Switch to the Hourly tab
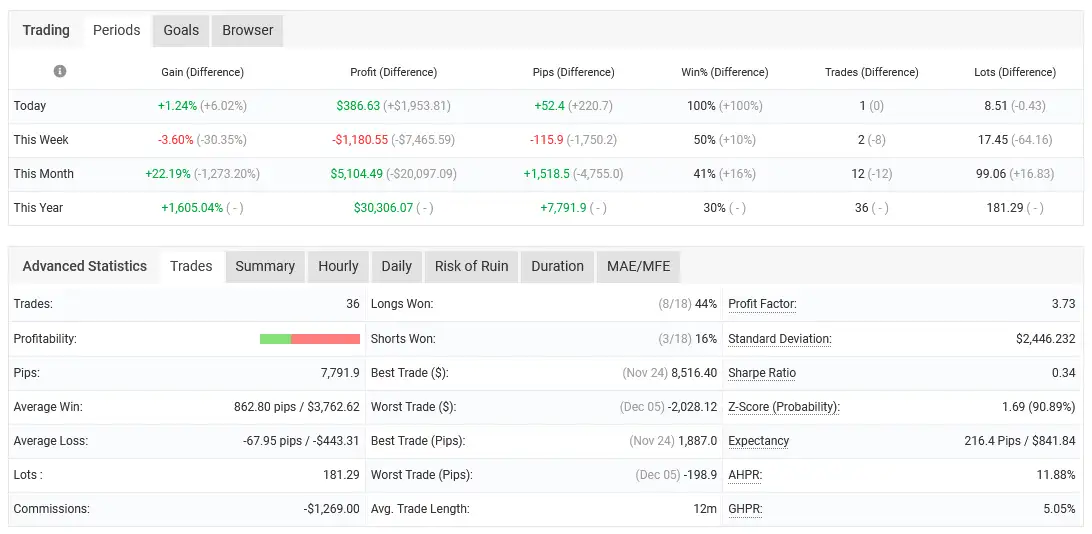This screenshot has height=534, width=1092. click(338, 266)
